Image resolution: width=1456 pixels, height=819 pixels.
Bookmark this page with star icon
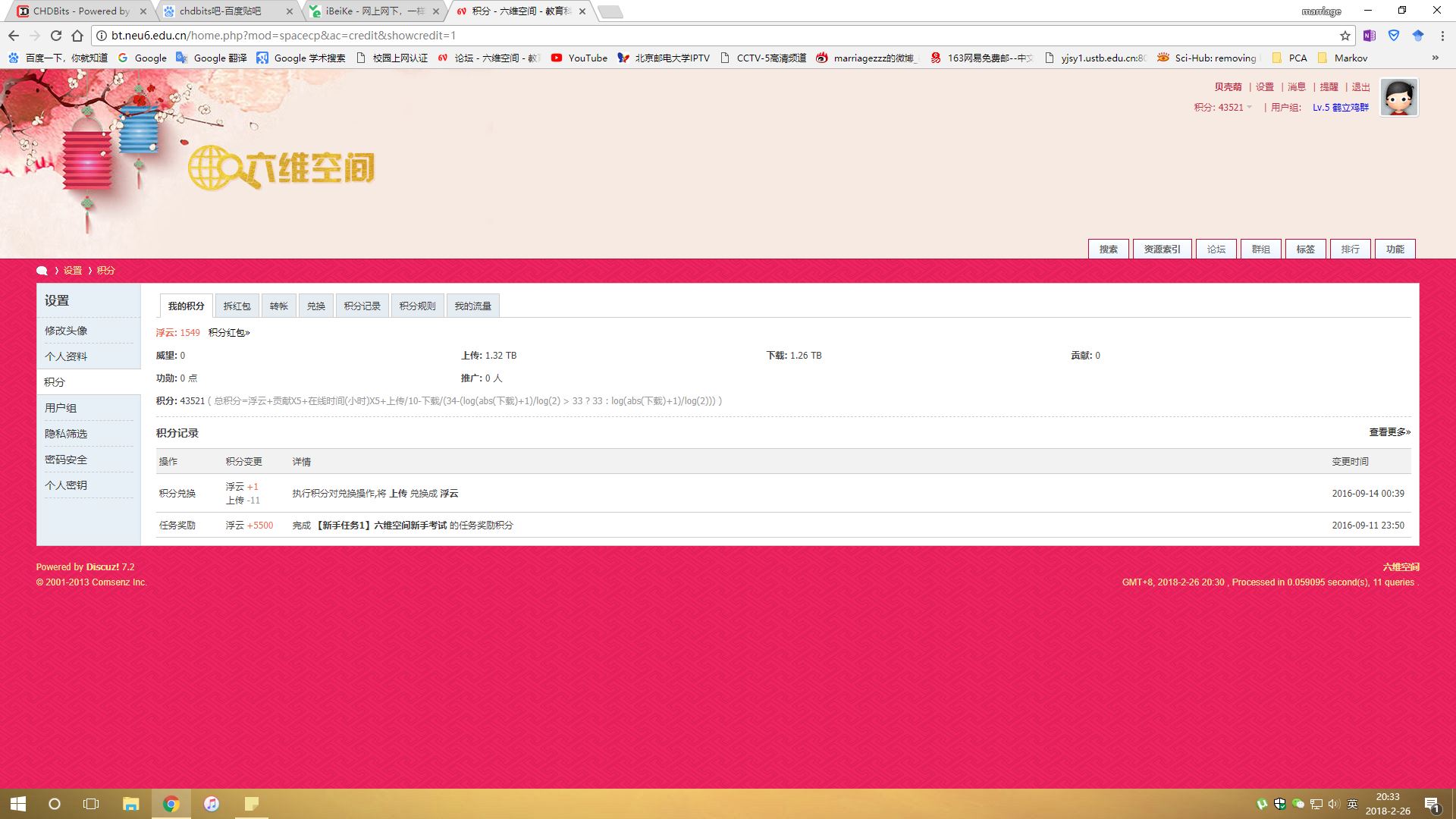tap(1345, 36)
